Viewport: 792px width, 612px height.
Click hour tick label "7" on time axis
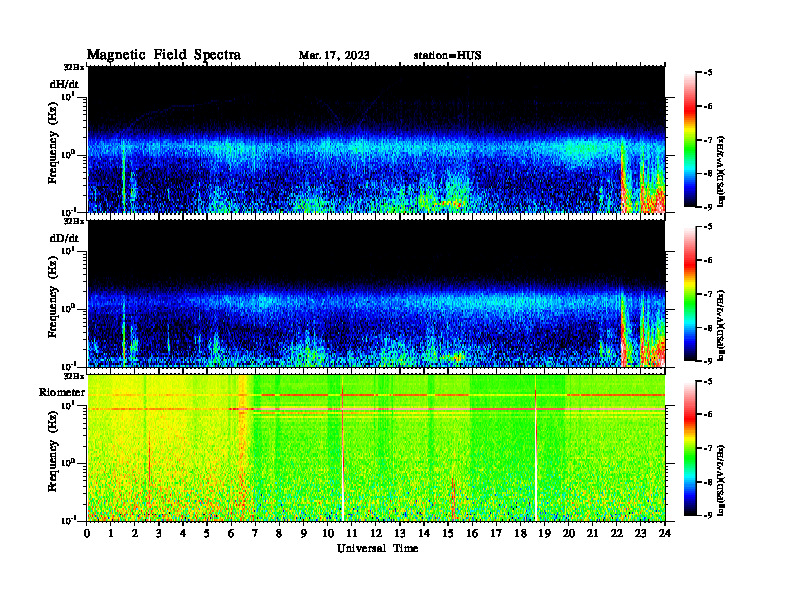tap(255, 533)
